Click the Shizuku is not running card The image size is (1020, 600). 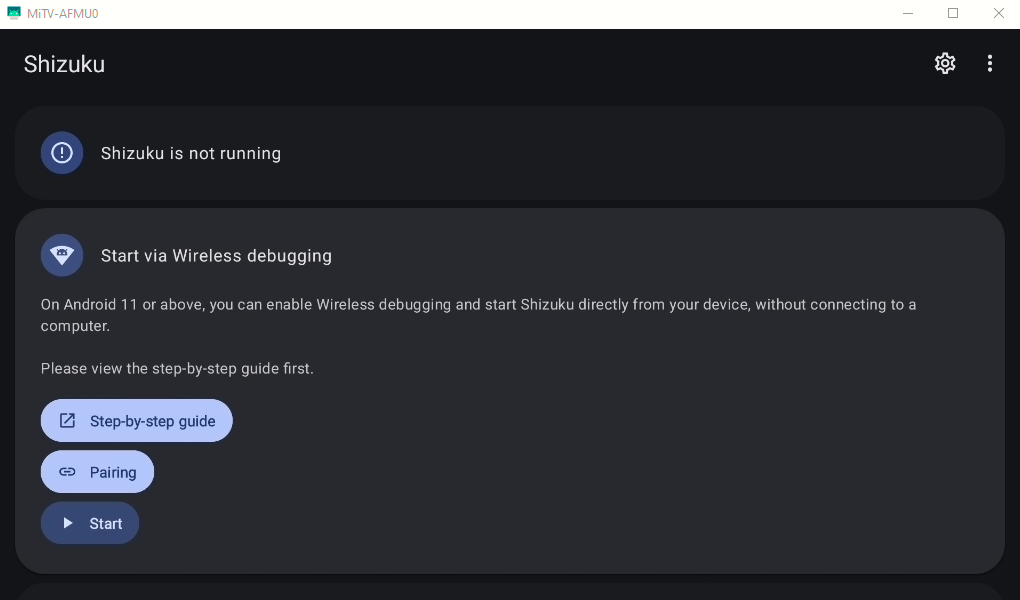pos(510,153)
